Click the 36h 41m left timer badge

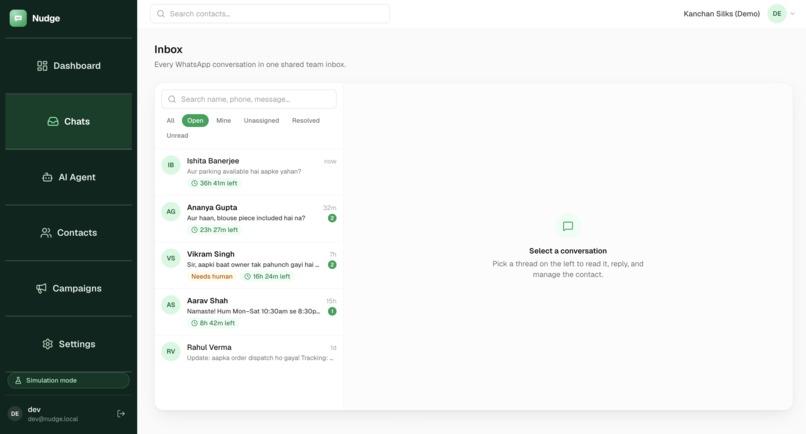pyautogui.click(x=214, y=183)
